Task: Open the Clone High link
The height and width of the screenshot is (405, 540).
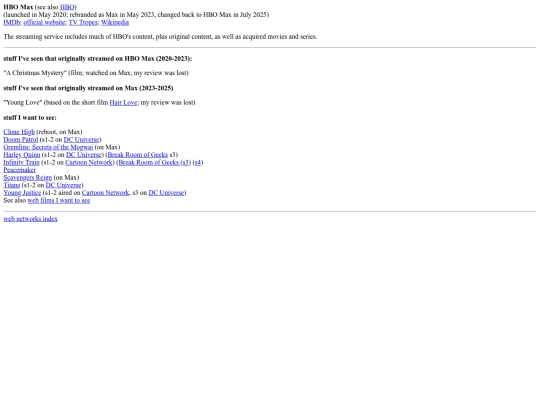Action: (19, 132)
